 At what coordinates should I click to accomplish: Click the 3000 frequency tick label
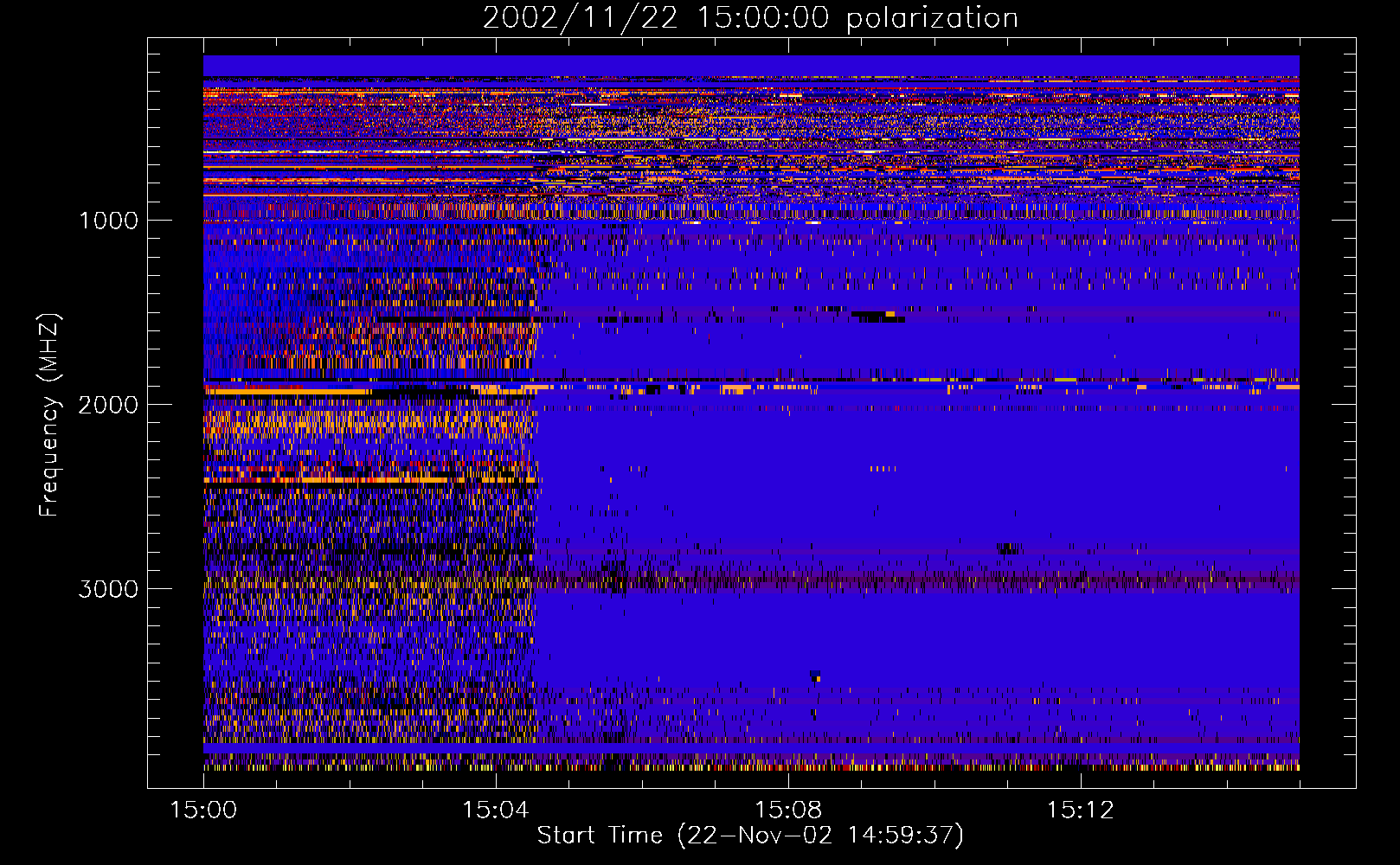click(x=108, y=589)
